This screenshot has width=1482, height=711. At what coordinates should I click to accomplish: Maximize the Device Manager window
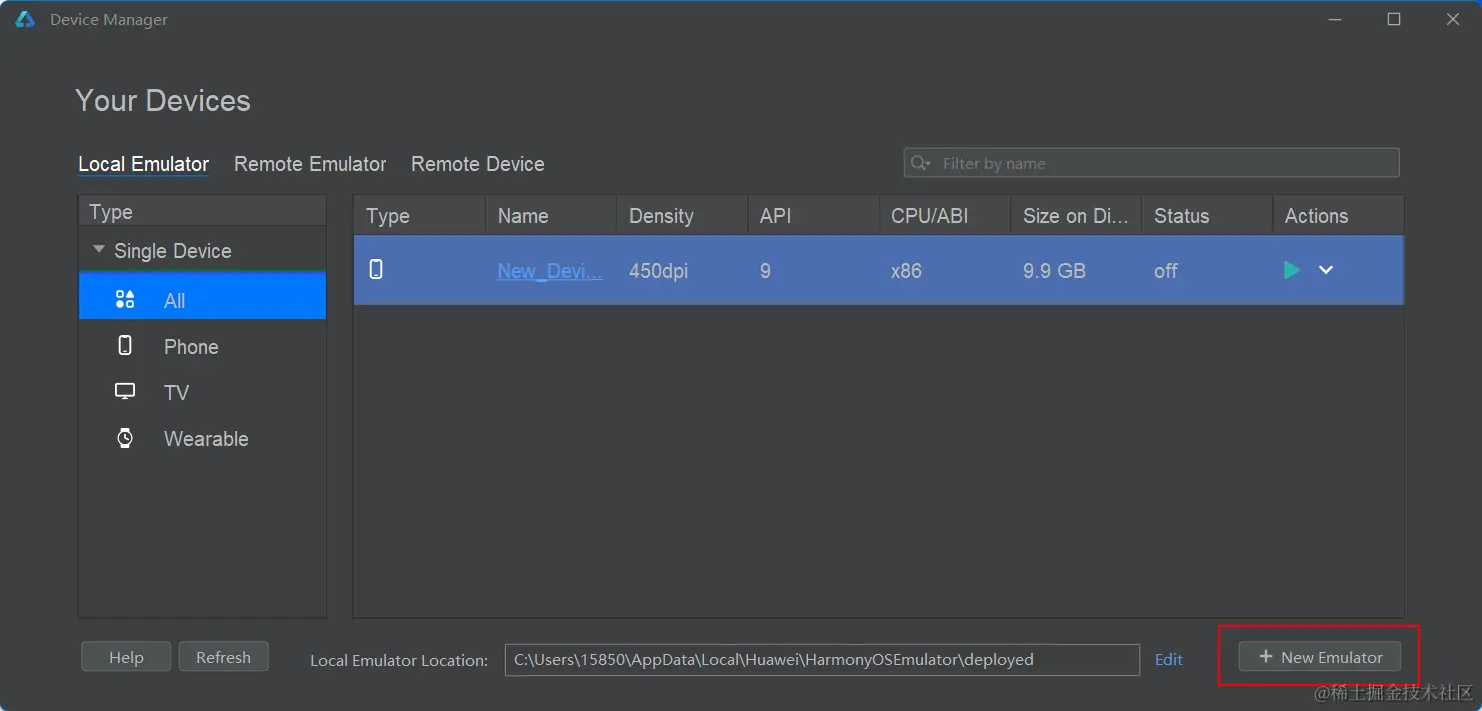1394,19
